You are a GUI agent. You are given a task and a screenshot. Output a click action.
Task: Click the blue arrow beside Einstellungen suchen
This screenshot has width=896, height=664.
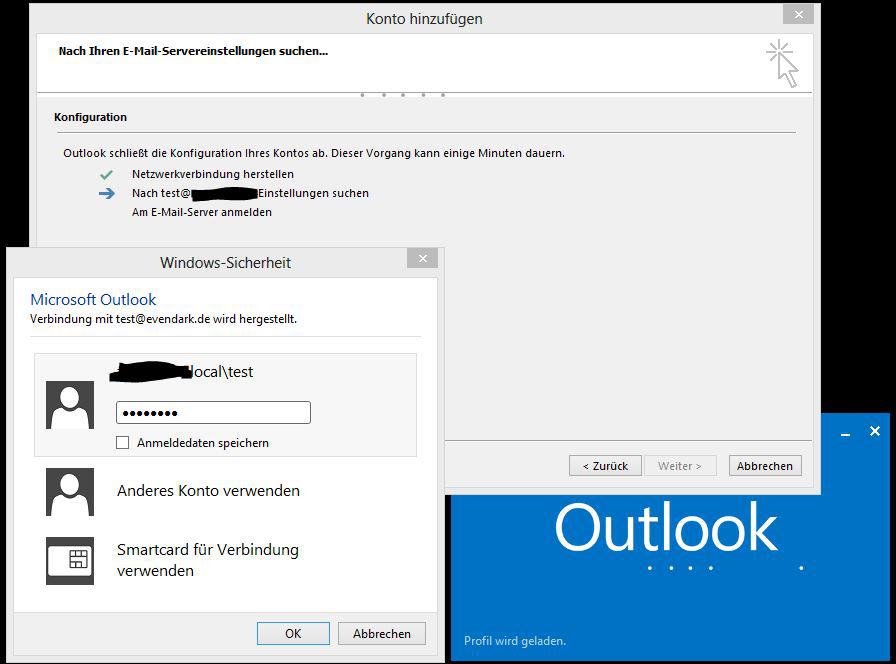click(x=107, y=194)
